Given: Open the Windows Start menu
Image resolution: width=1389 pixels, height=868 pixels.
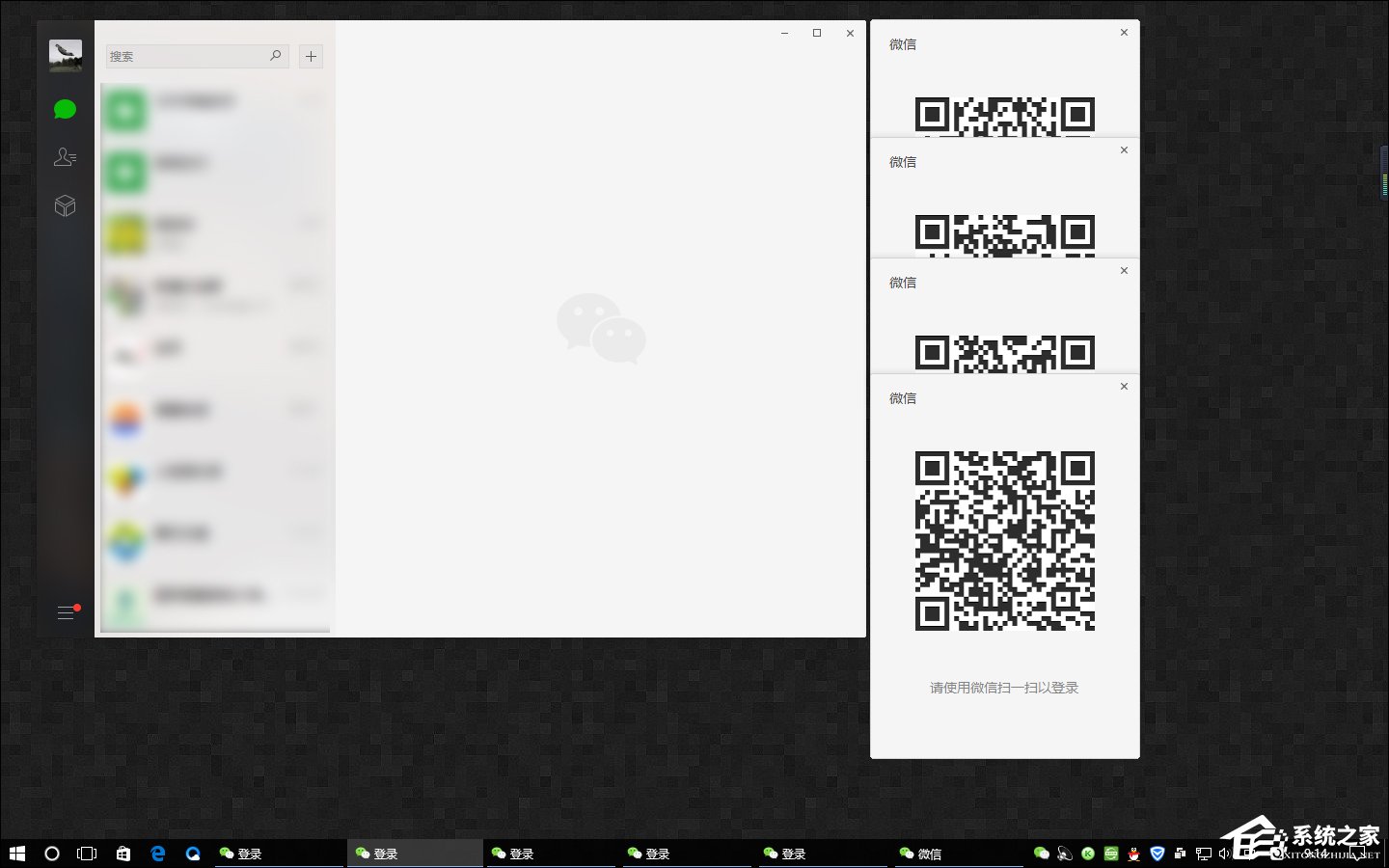Looking at the screenshot, I should click(16, 854).
